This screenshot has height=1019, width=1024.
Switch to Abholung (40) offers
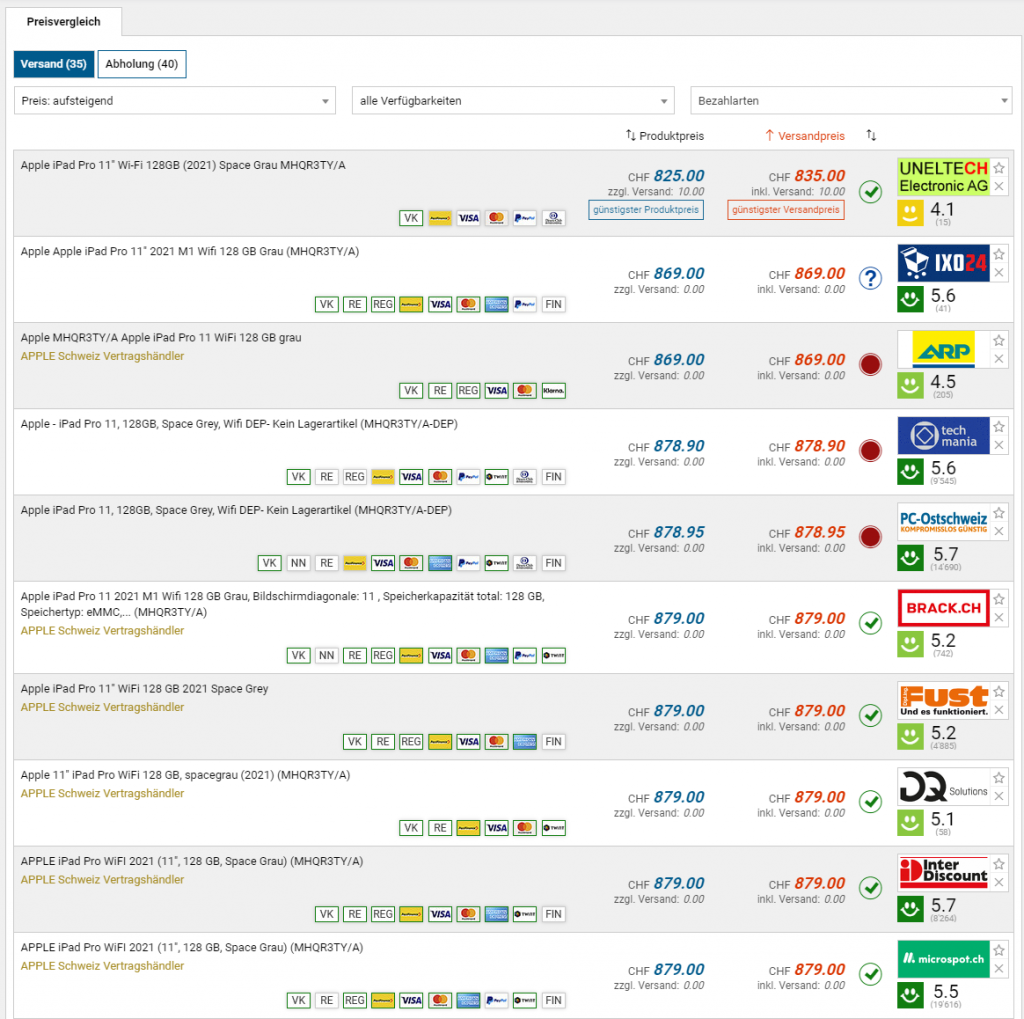[x=142, y=64]
